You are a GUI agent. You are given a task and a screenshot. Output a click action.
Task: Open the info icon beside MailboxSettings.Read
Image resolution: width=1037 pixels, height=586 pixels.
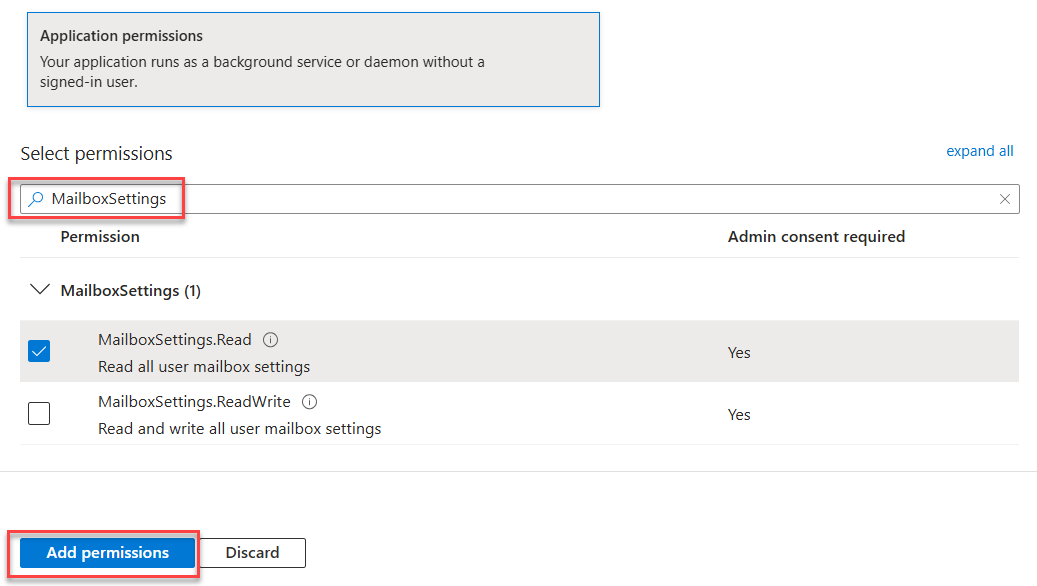click(x=270, y=340)
